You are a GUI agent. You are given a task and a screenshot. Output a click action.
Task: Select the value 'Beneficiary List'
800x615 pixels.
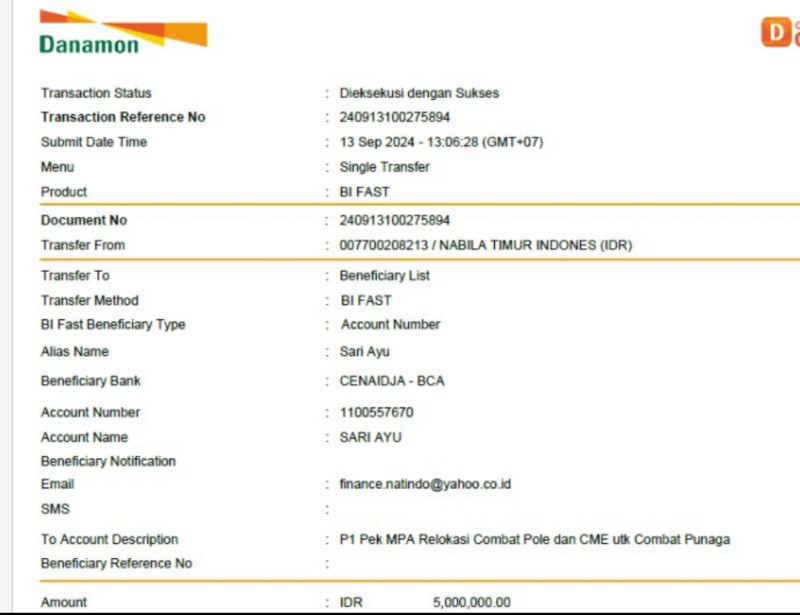385,276
